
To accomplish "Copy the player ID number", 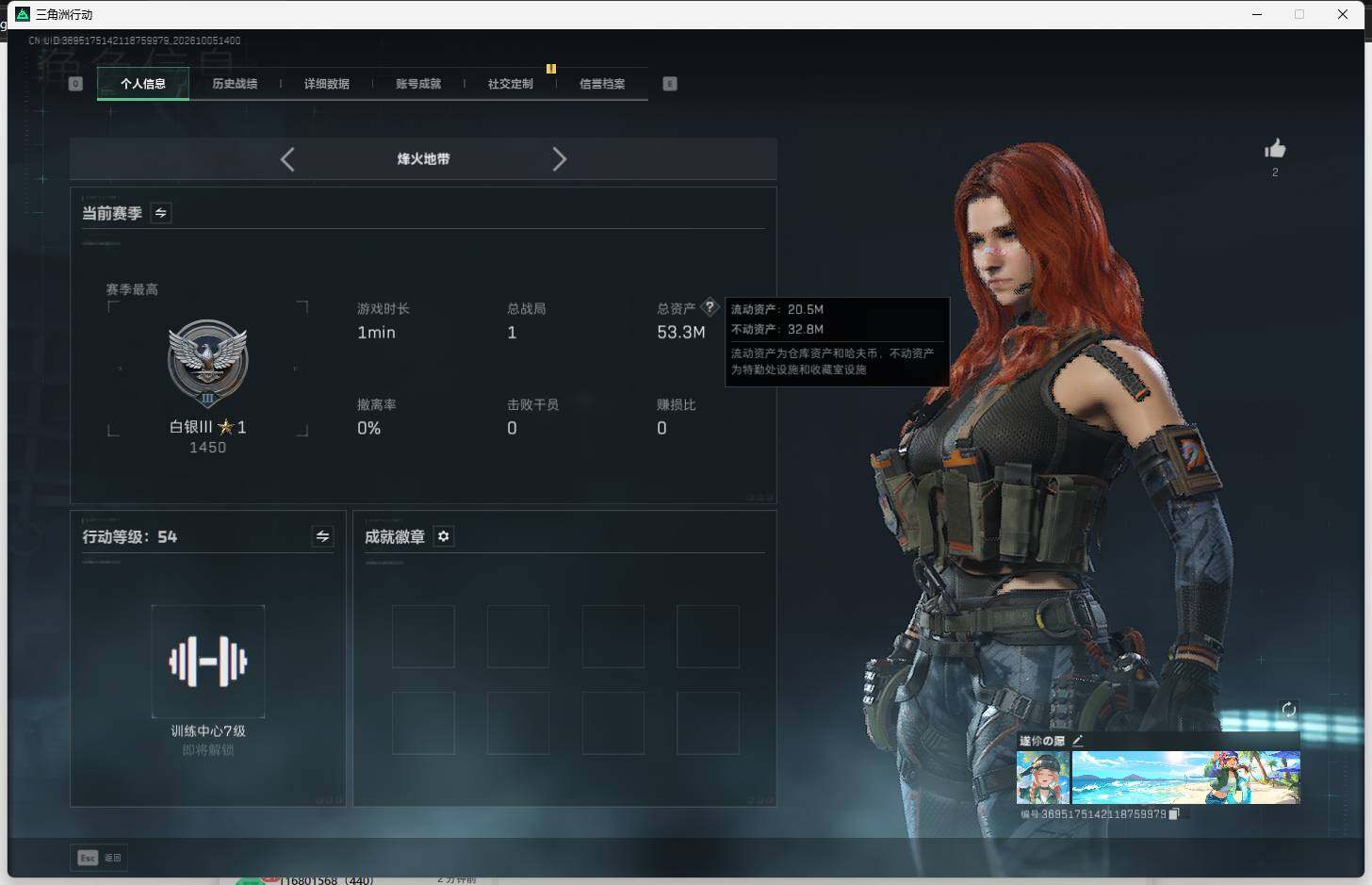I will click(x=1173, y=814).
